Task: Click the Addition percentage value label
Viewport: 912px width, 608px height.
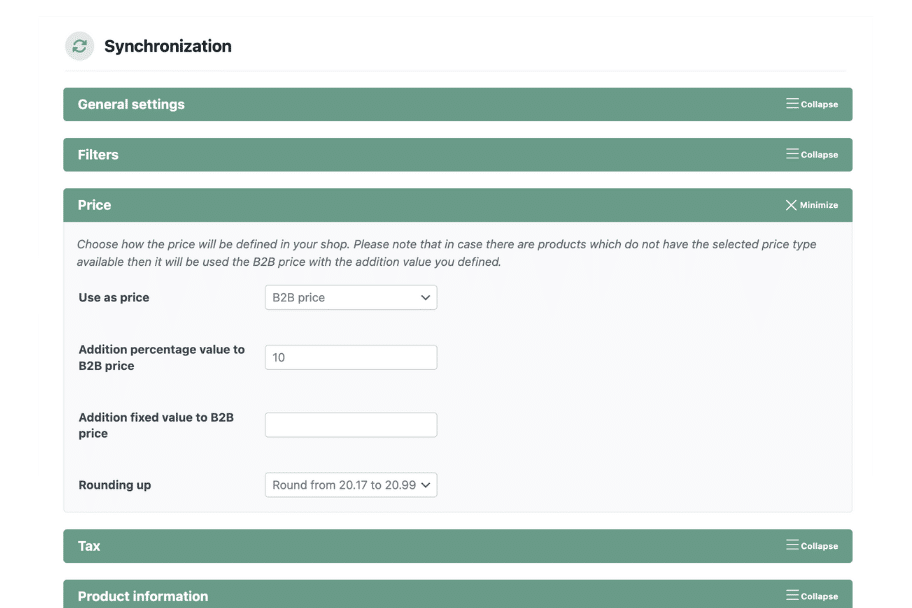Action: [x=161, y=357]
